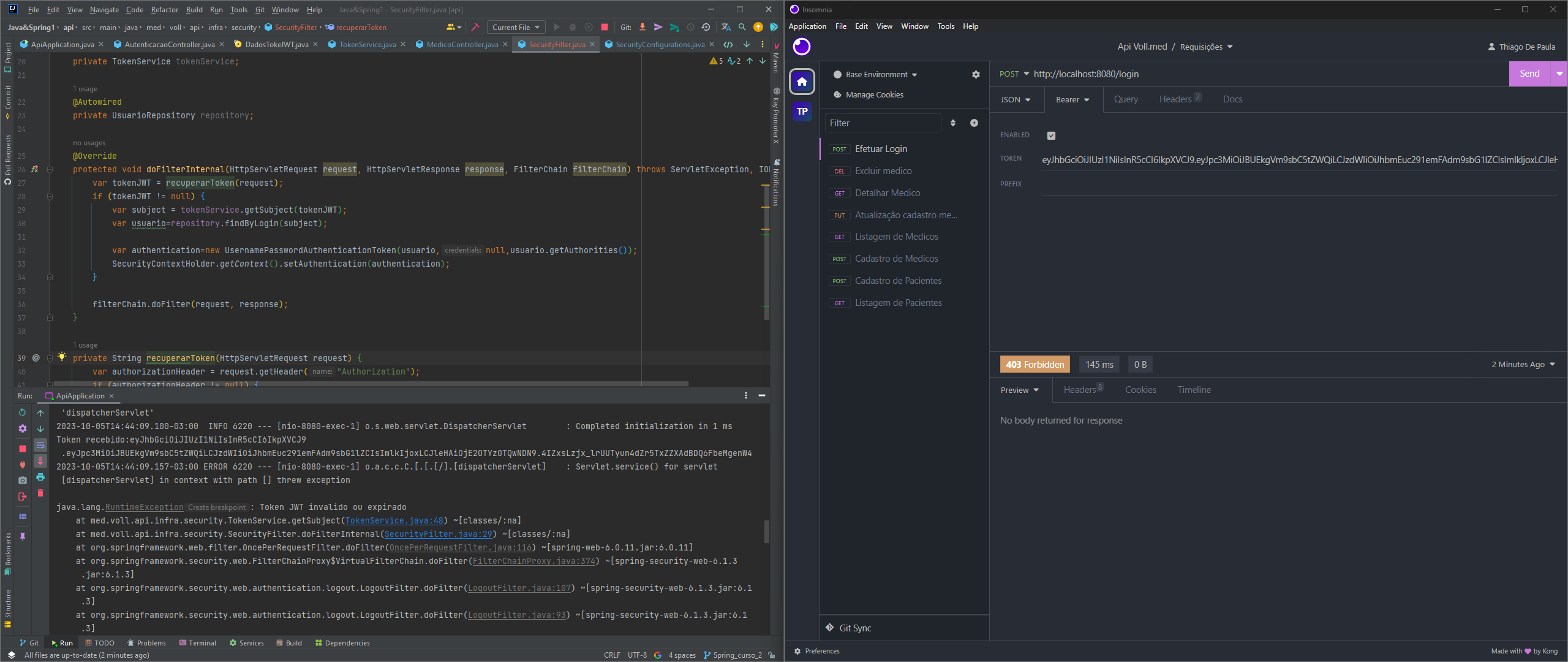Open environment settings gear in Insomnia
The height and width of the screenshot is (662, 1568).
pos(976,74)
